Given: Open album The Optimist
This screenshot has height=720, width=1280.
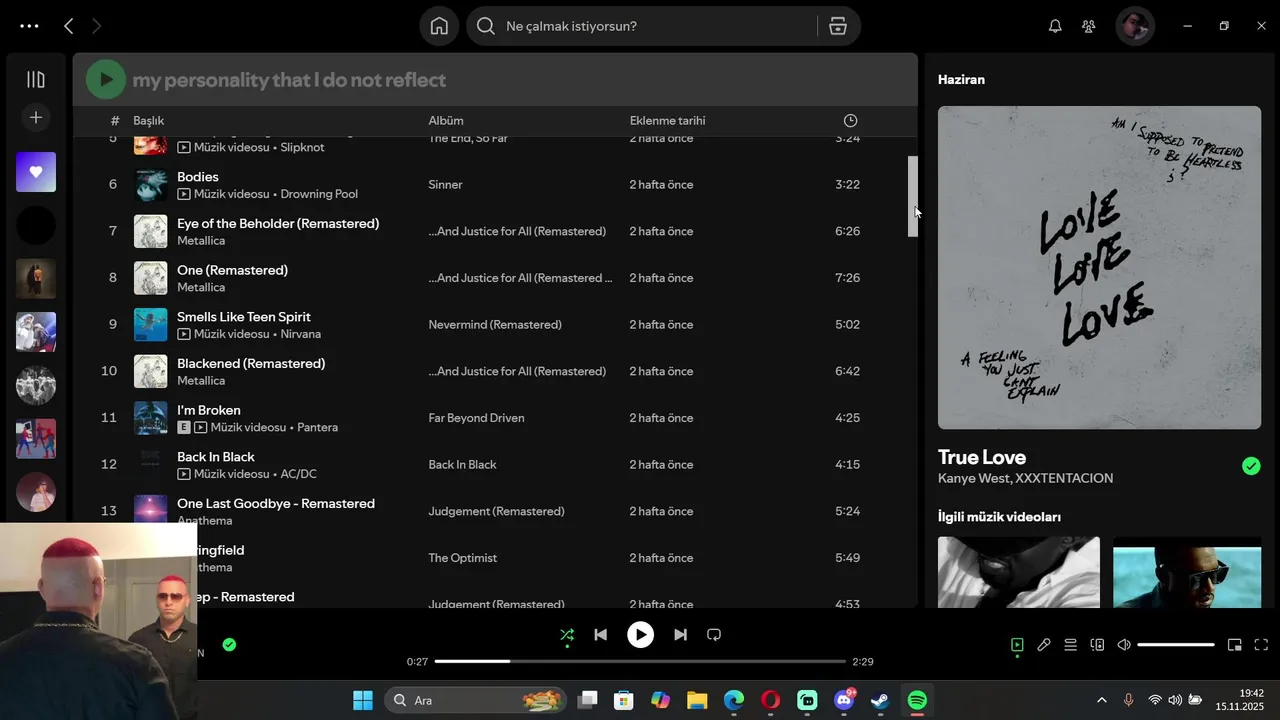Looking at the screenshot, I should tap(463, 558).
